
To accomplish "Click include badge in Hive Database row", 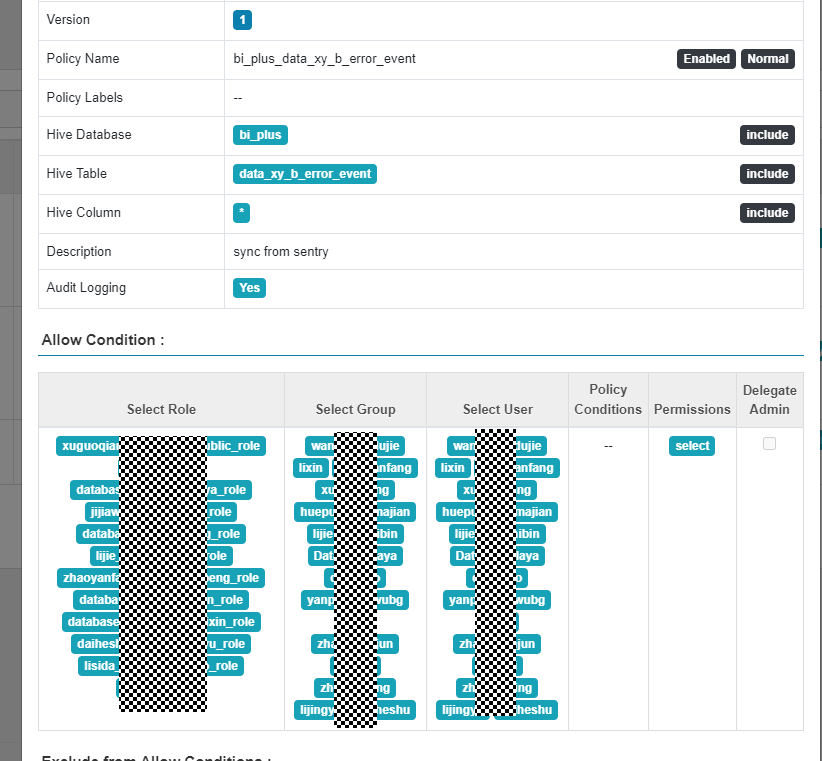I will 767,135.
